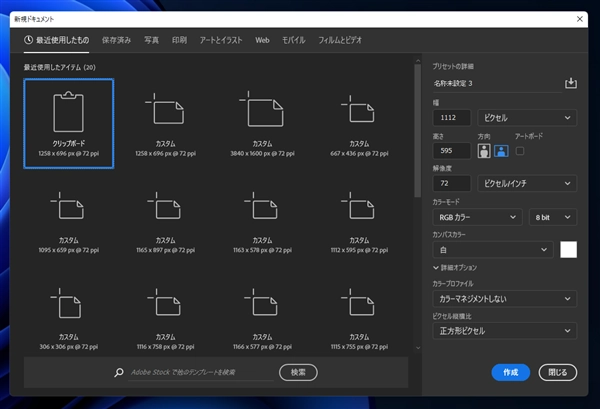
Task: Click the magnifier search icon
Action: (x=119, y=372)
